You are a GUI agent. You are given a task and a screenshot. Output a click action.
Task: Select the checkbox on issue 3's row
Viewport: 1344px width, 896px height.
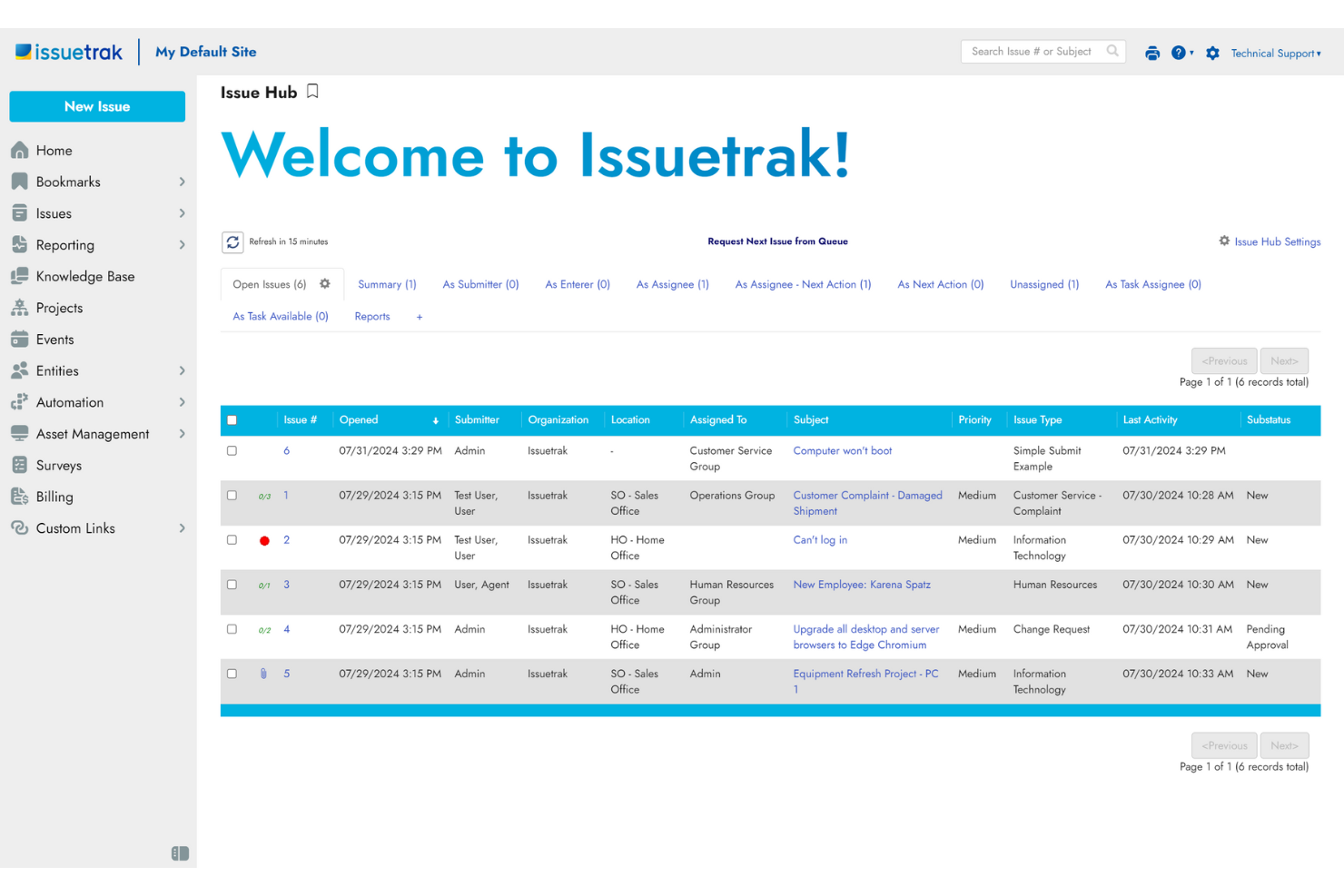coord(232,585)
